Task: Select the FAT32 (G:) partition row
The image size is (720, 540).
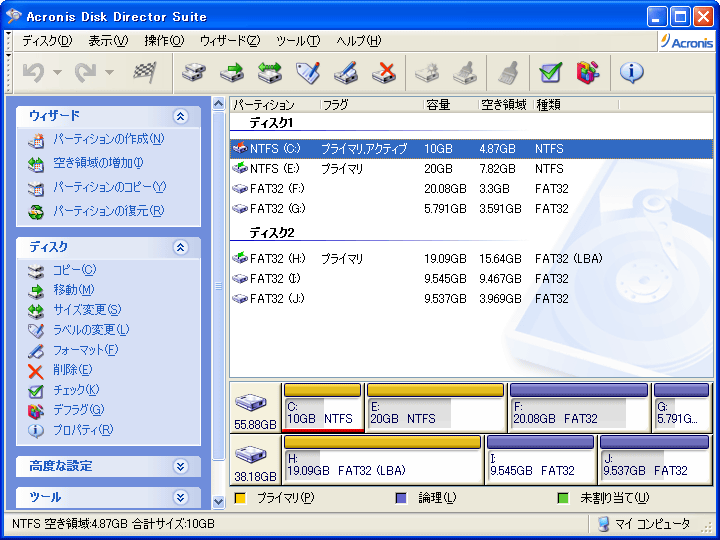Action: pos(471,209)
